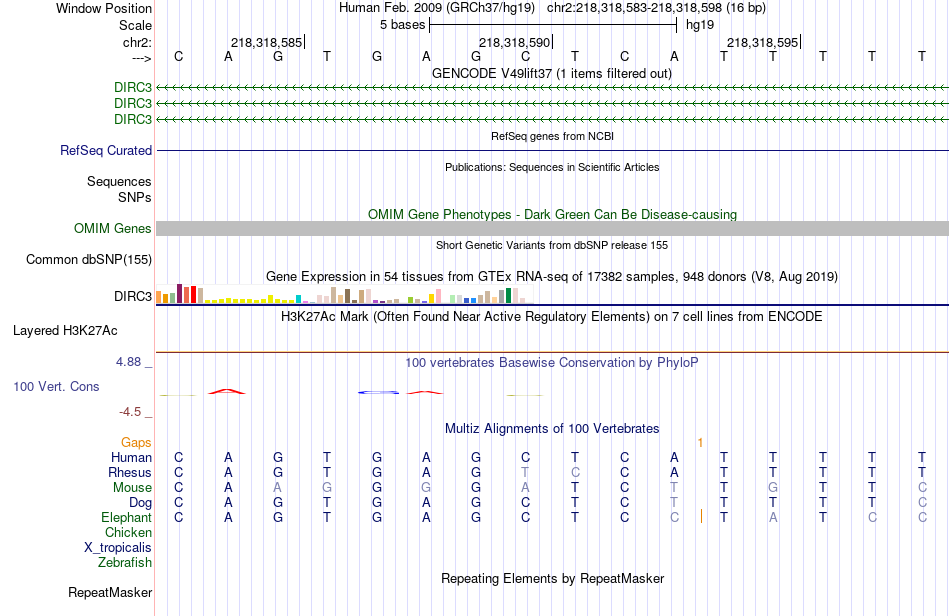Screen dimensions: 950x616
Task: Click the blue negative PhyloP conservation mark
Action: pyautogui.click(x=379, y=392)
